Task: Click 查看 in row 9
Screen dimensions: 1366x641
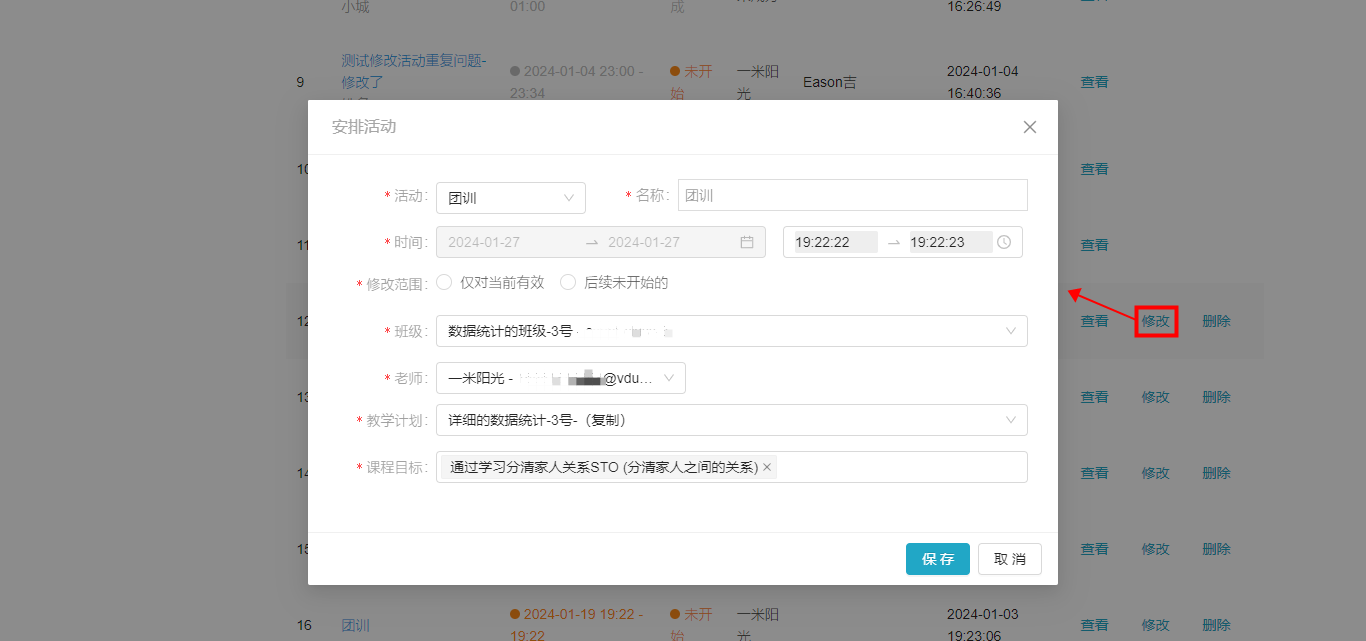Action: [1094, 82]
